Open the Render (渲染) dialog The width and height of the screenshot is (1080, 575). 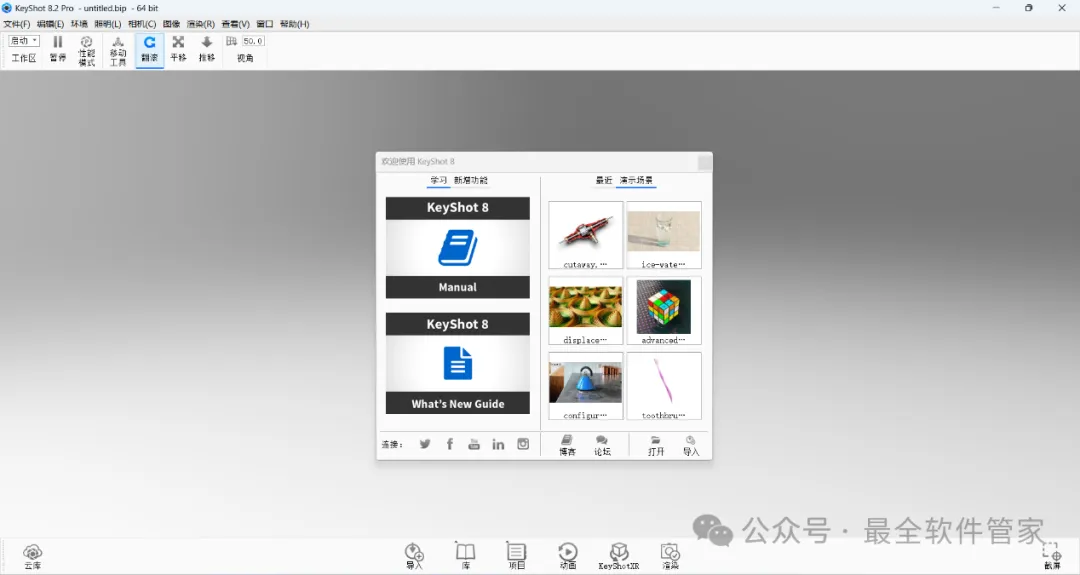click(670, 556)
